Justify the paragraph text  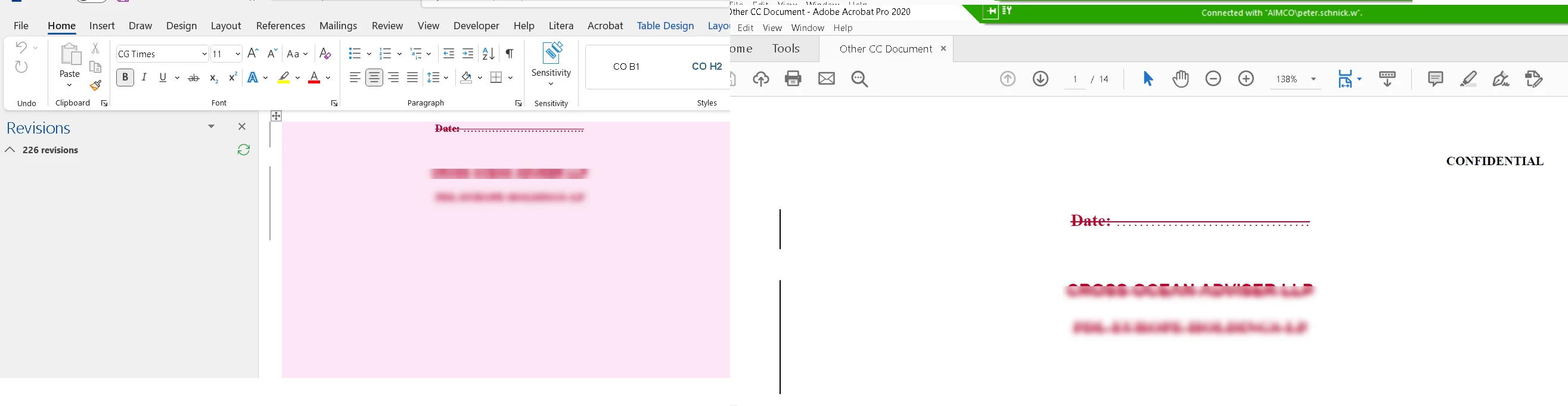point(412,78)
